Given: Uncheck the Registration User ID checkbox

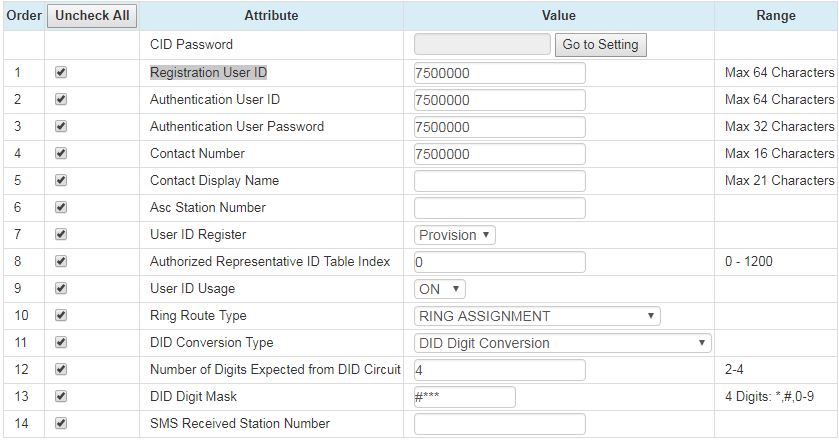Looking at the screenshot, I should (x=61, y=73).
